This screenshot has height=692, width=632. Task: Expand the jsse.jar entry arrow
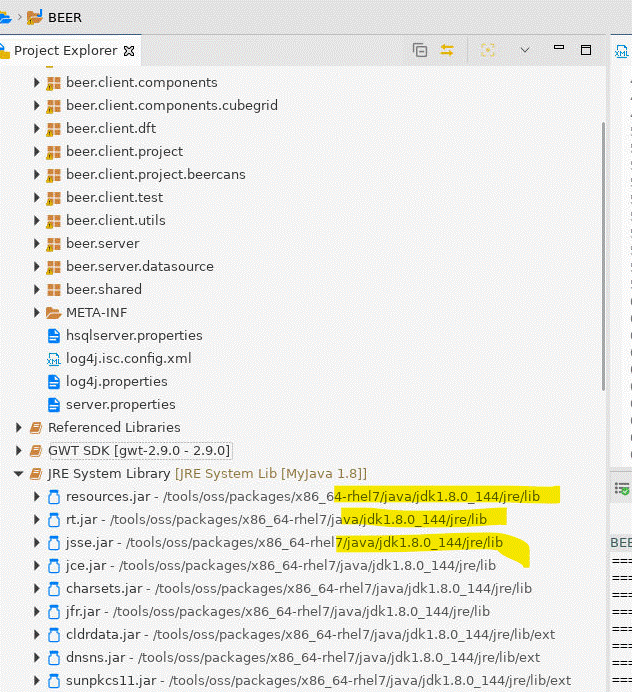point(37,542)
